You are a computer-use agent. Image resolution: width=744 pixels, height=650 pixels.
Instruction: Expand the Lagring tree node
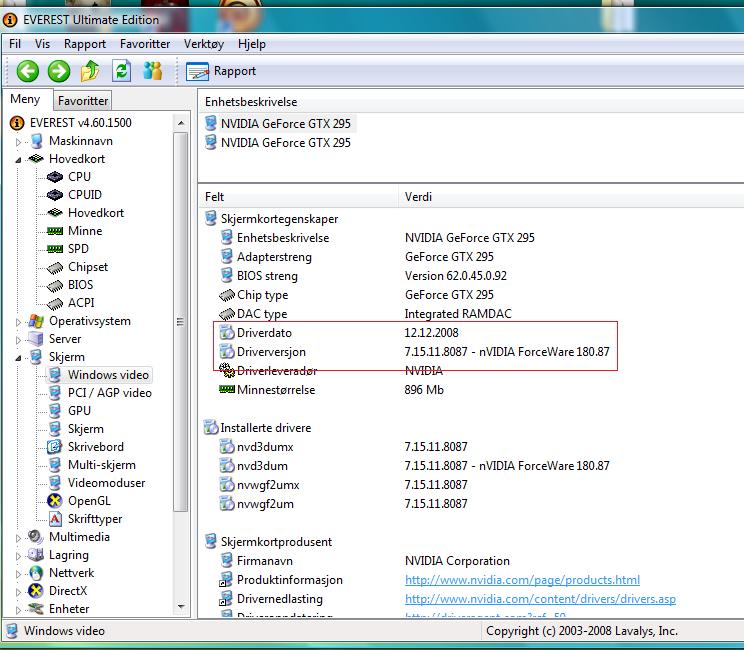19,556
